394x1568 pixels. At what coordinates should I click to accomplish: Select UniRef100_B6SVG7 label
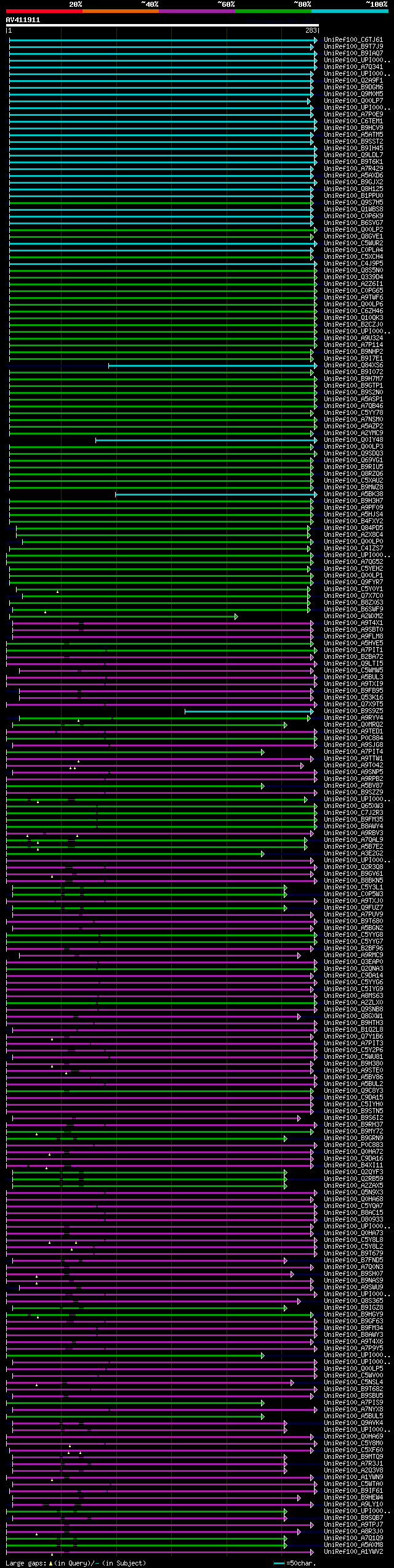[353, 223]
